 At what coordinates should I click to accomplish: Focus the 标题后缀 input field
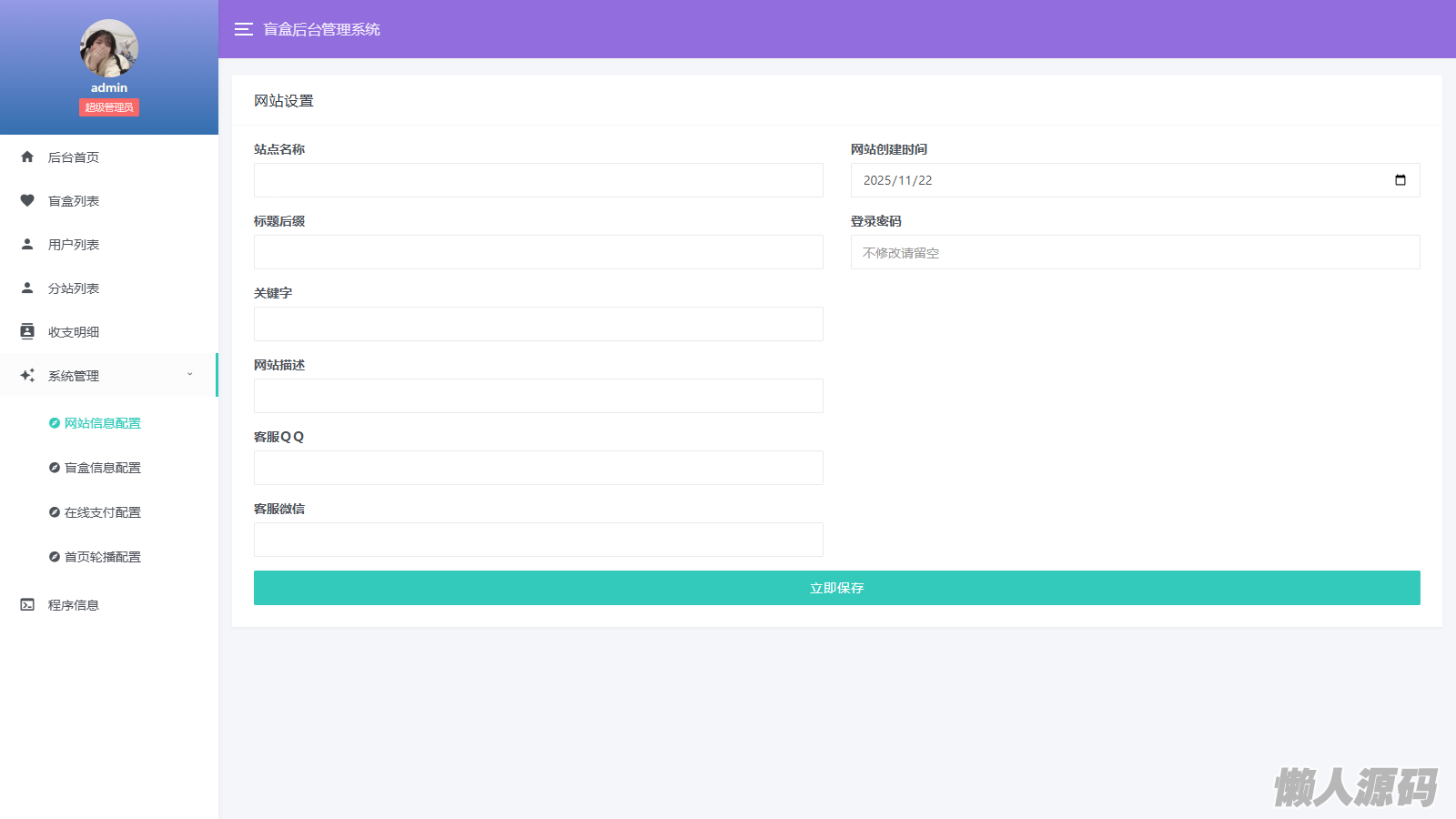tap(539, 252)
